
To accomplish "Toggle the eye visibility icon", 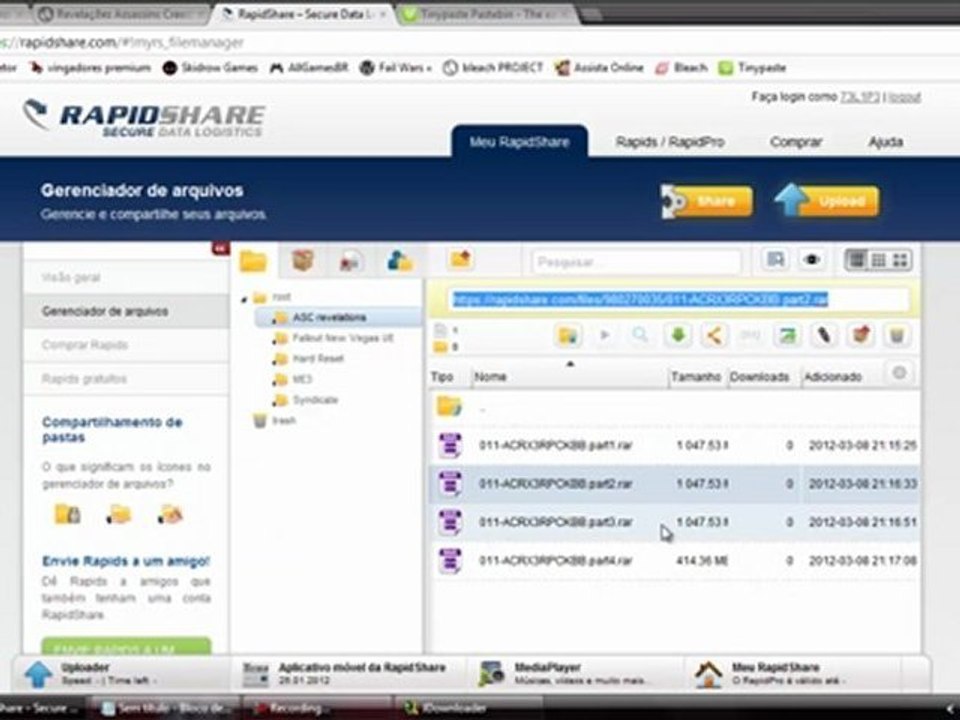I will click(x=812, y=260).
